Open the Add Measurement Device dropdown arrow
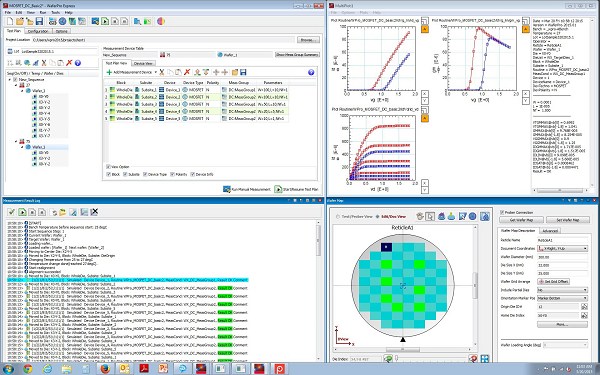The image size is (600, 375). [156, 72]
